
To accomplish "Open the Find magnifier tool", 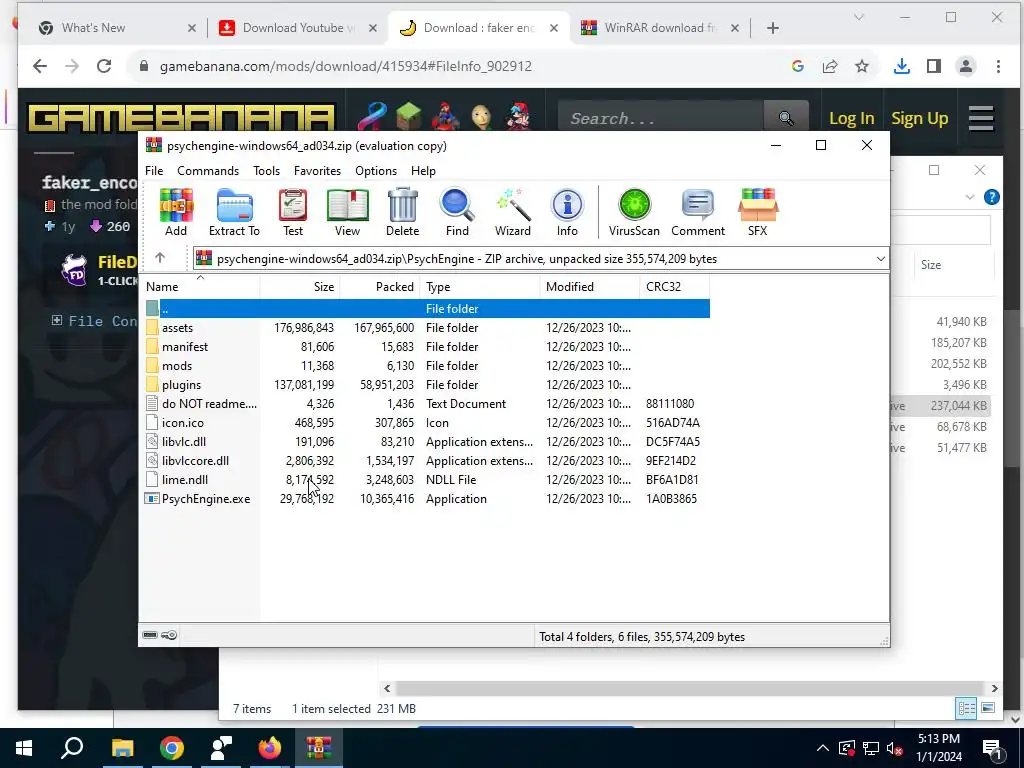I will (457, 212).
